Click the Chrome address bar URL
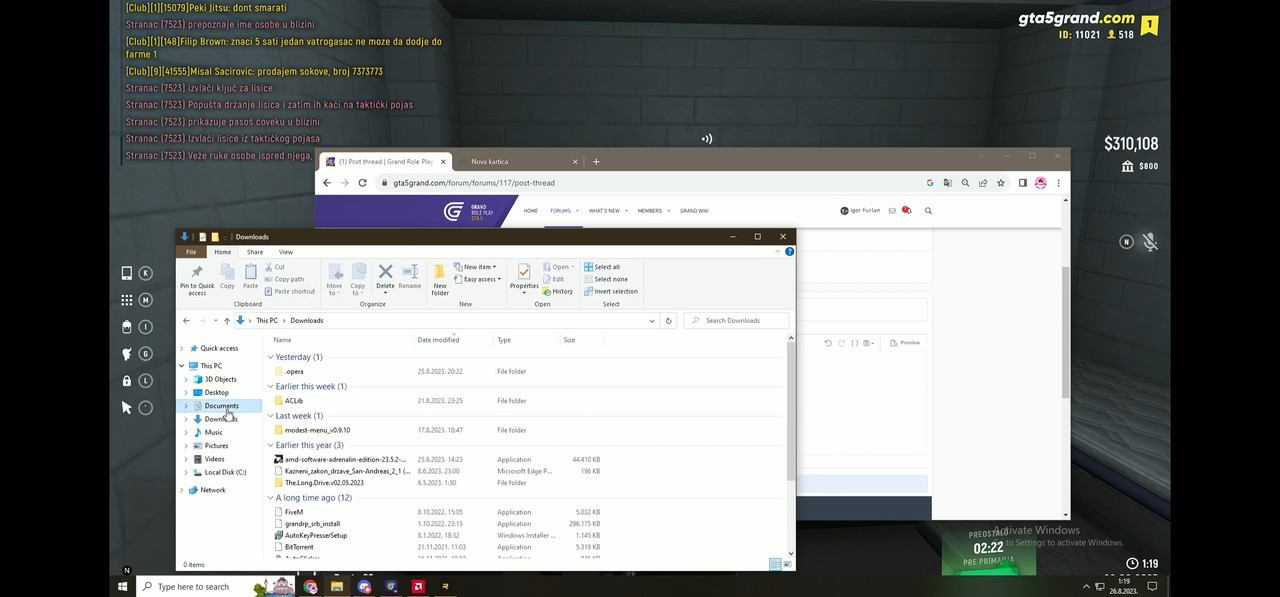Screen dimensions: 1280x597 pyautogui.click(x=474, y=183)
